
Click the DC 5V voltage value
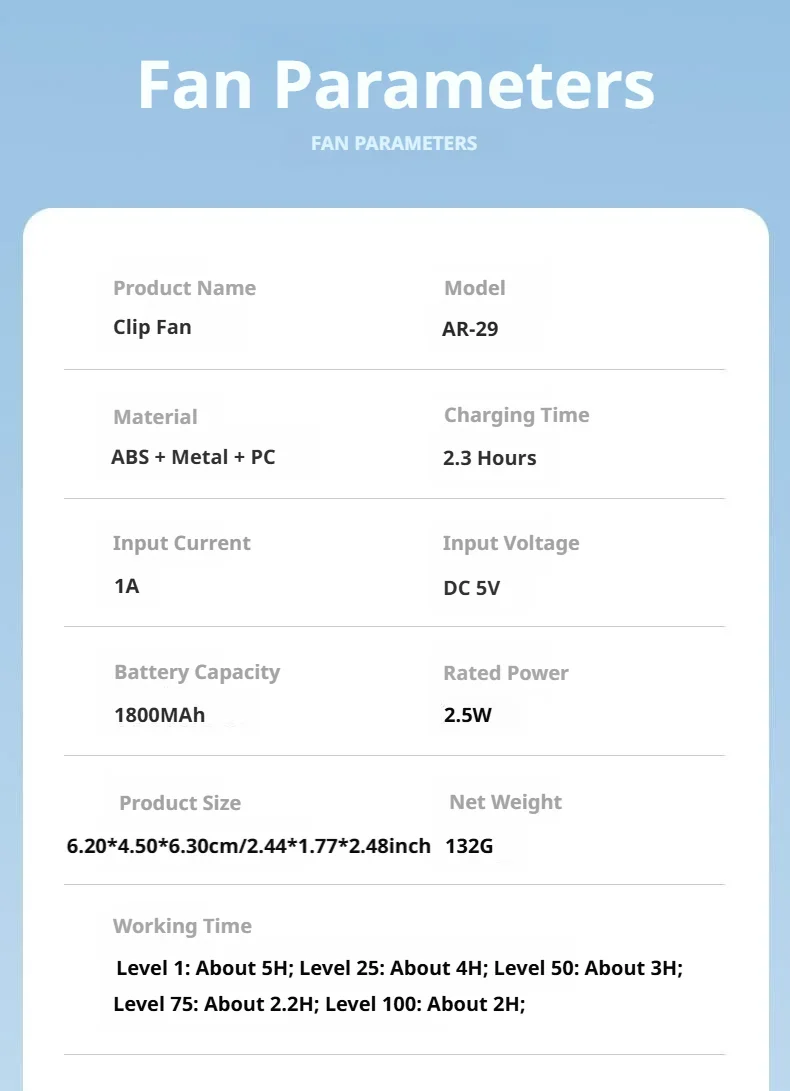[x=472, y=588]
